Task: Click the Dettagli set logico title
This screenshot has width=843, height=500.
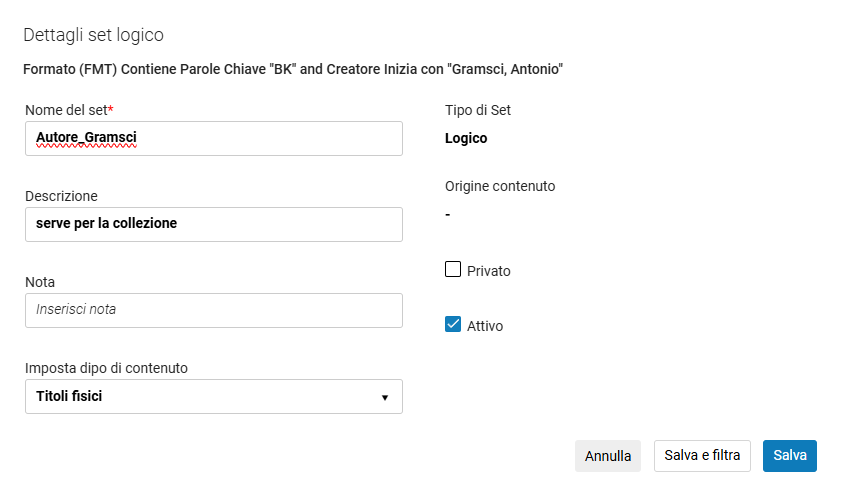Action: click(94, 35)
